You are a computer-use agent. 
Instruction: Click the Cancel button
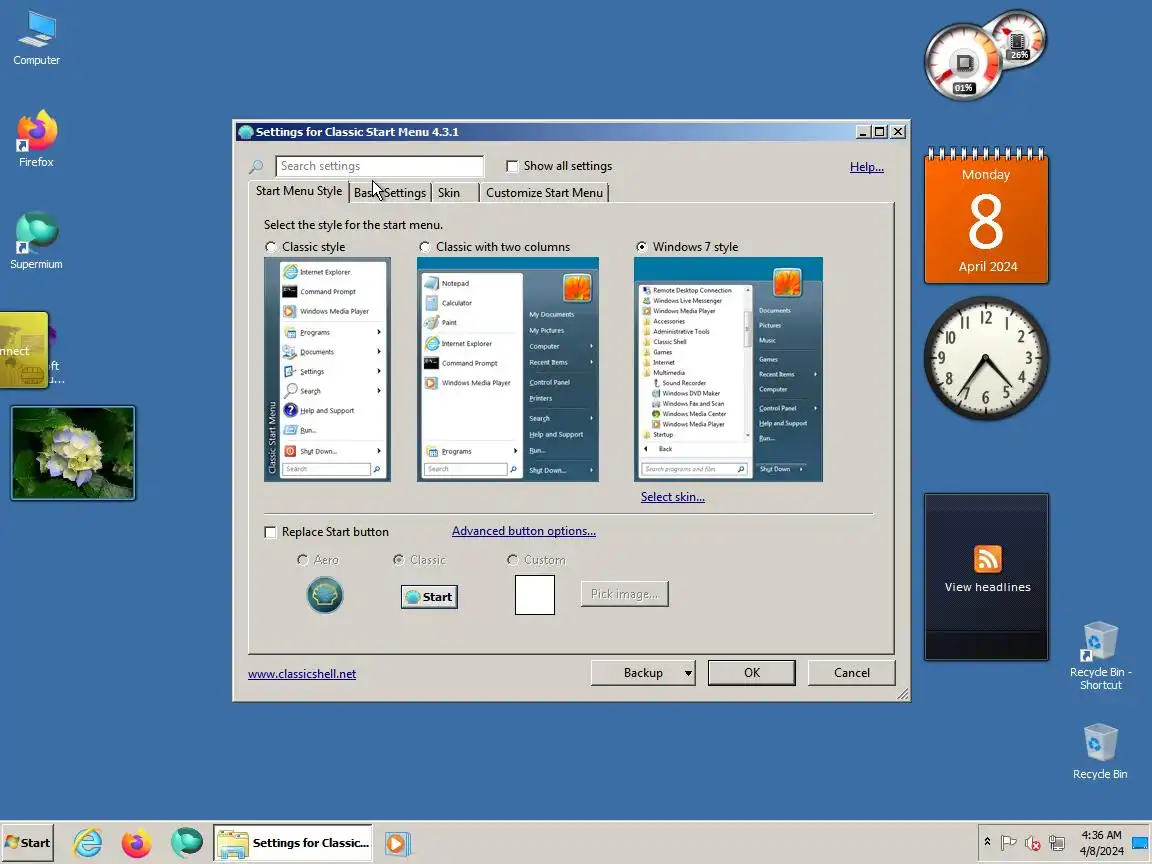(x=852, y=673)
